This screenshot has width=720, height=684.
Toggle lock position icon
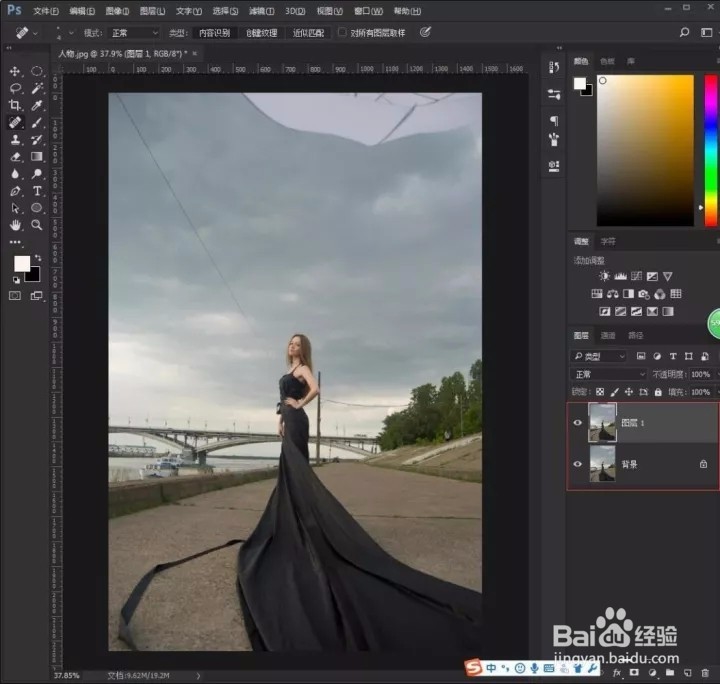[629, 392]
